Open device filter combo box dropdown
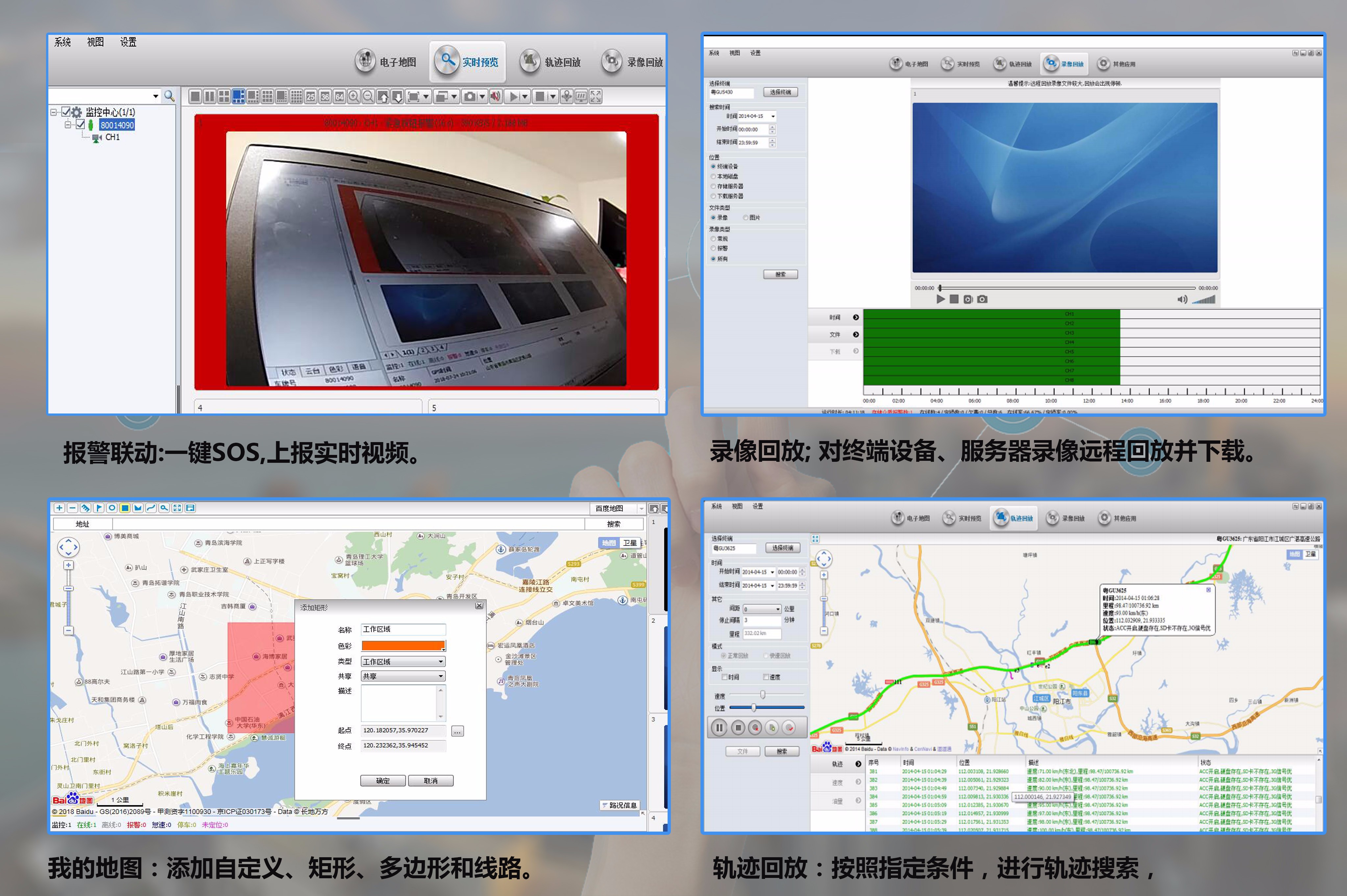 (156, 96)
